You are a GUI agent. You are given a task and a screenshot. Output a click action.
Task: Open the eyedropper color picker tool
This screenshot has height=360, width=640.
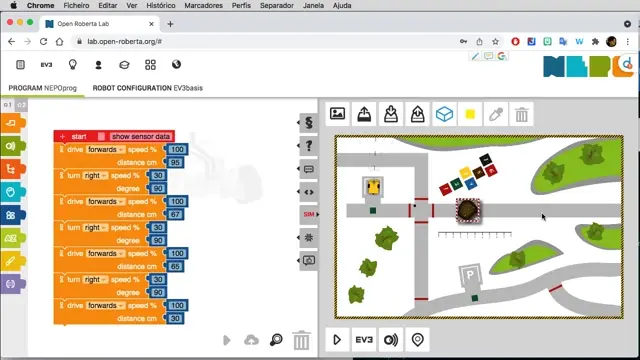tap(496, 114)
